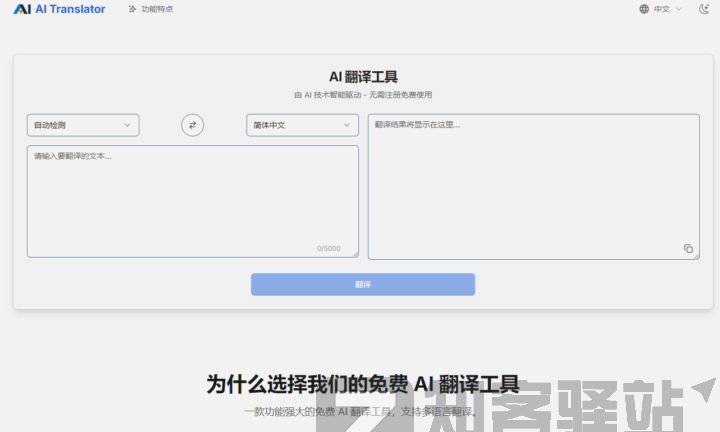Screen dimensions: 720x432
Task: Swap source and target languages
Action: pos(192,125)
